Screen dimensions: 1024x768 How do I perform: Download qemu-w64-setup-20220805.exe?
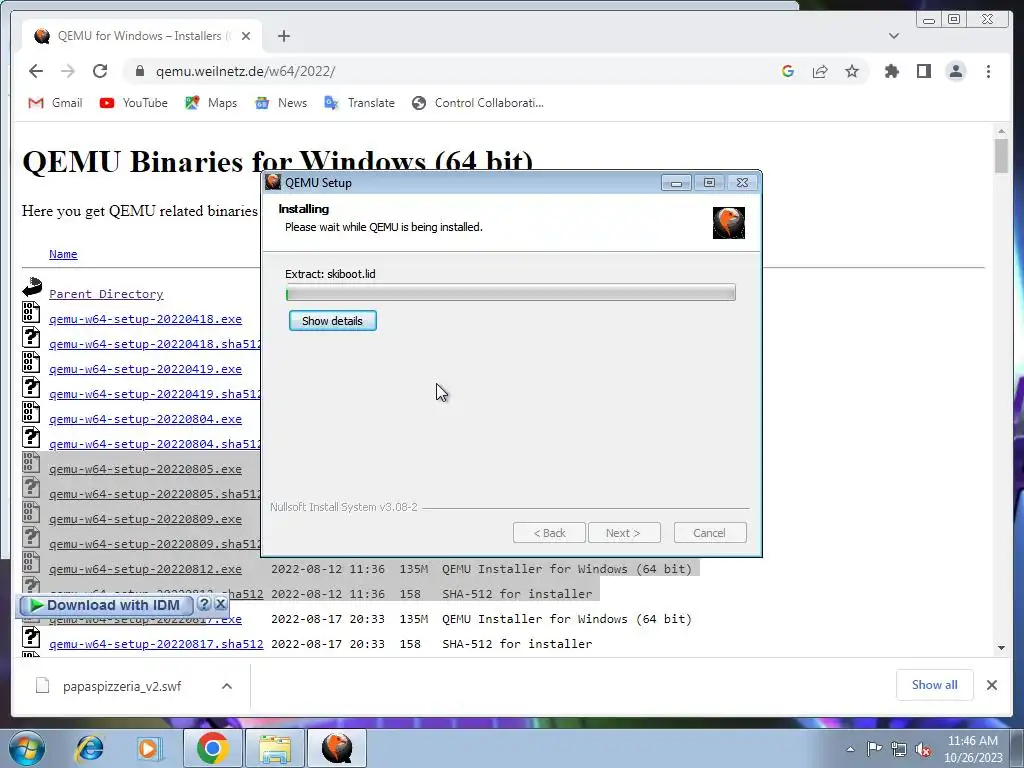[x=146, y=469]
